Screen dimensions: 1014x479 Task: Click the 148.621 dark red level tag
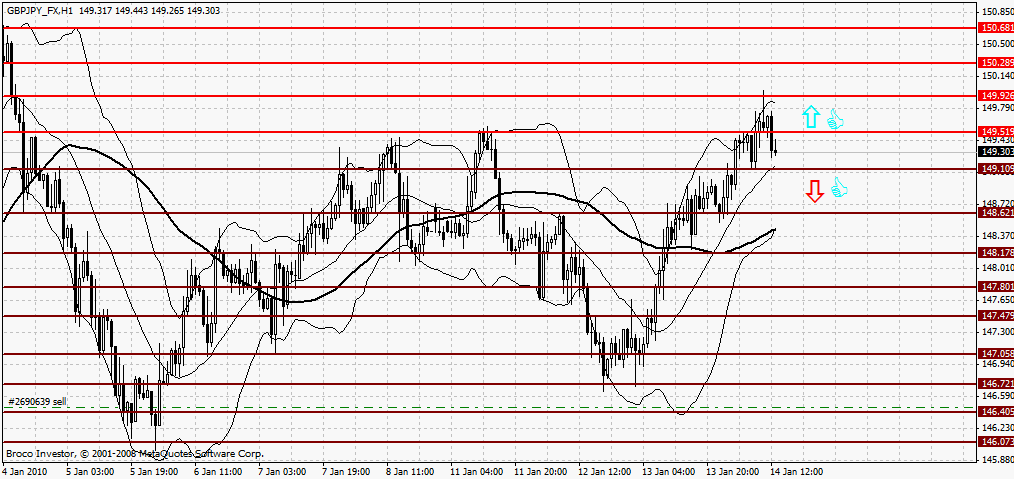point(996,213)
